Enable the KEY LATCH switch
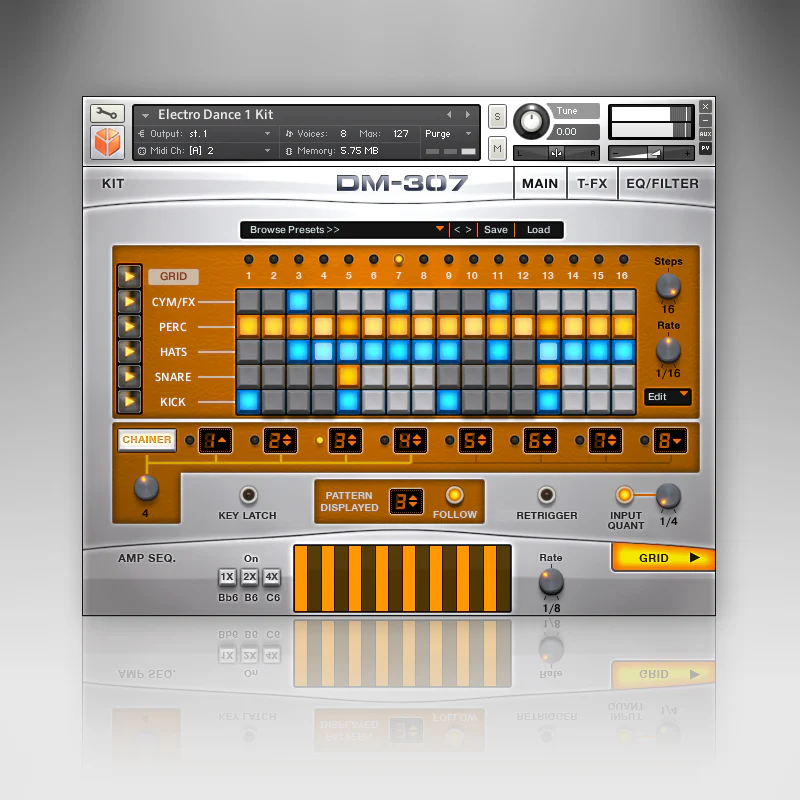This screenshot has height=800, width=800. pos(248,495)
